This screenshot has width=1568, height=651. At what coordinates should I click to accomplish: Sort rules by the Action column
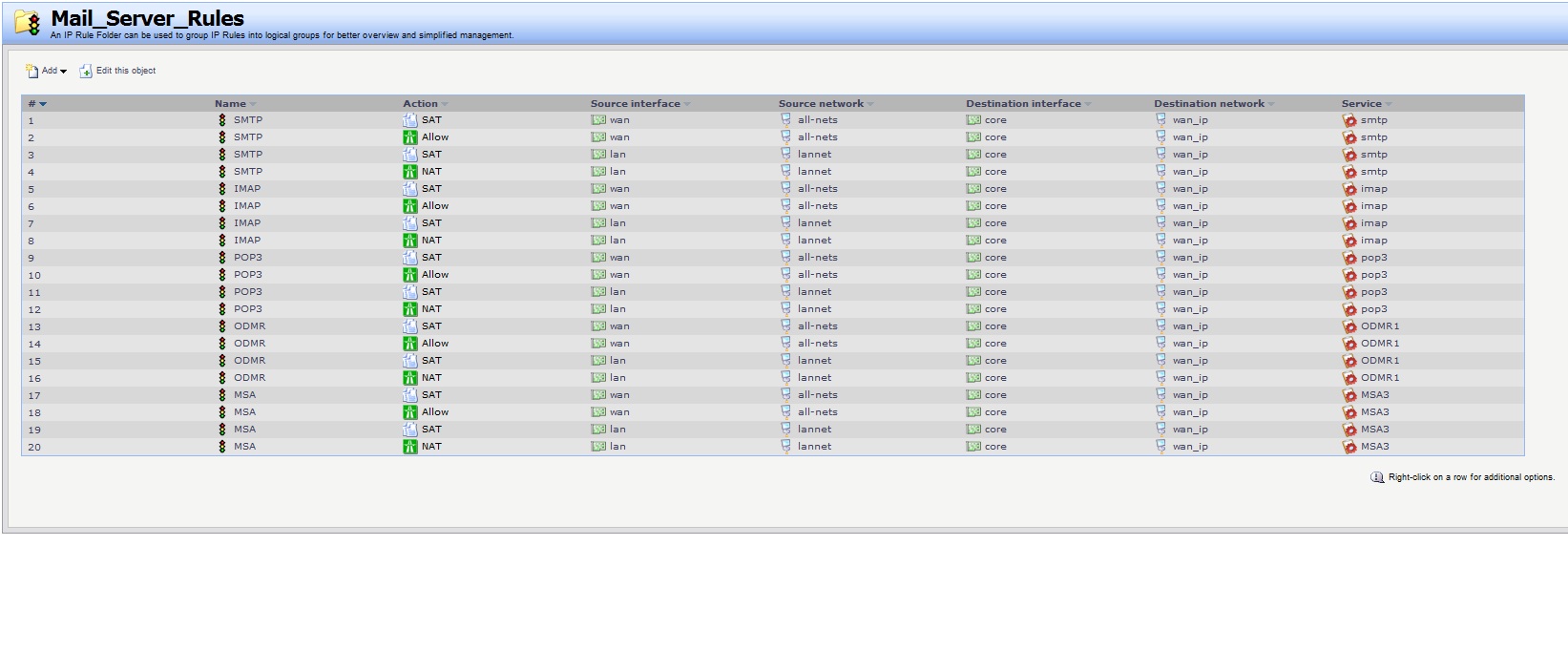pos(420,104)
